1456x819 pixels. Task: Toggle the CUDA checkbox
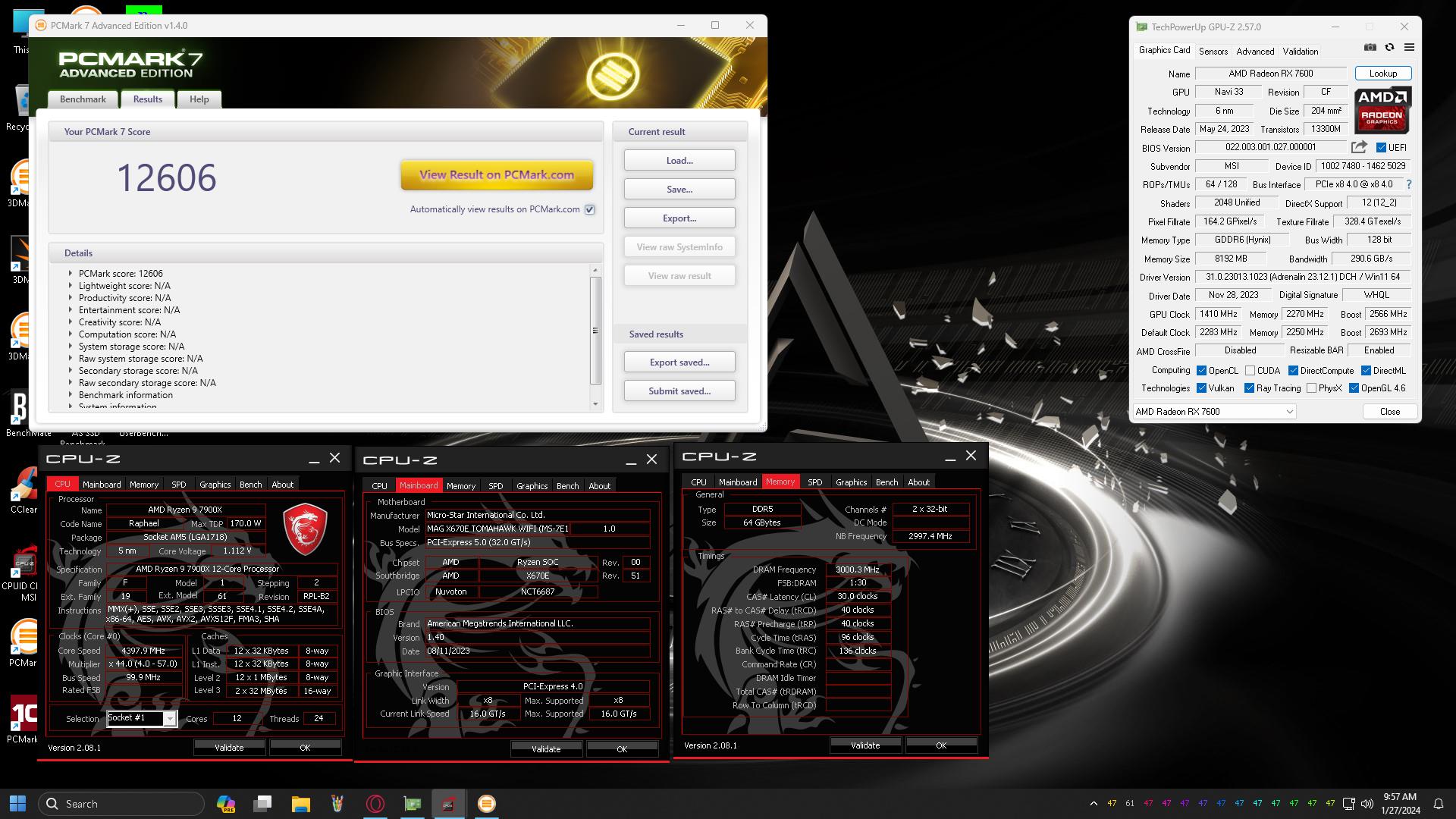tap(1250, 371)
